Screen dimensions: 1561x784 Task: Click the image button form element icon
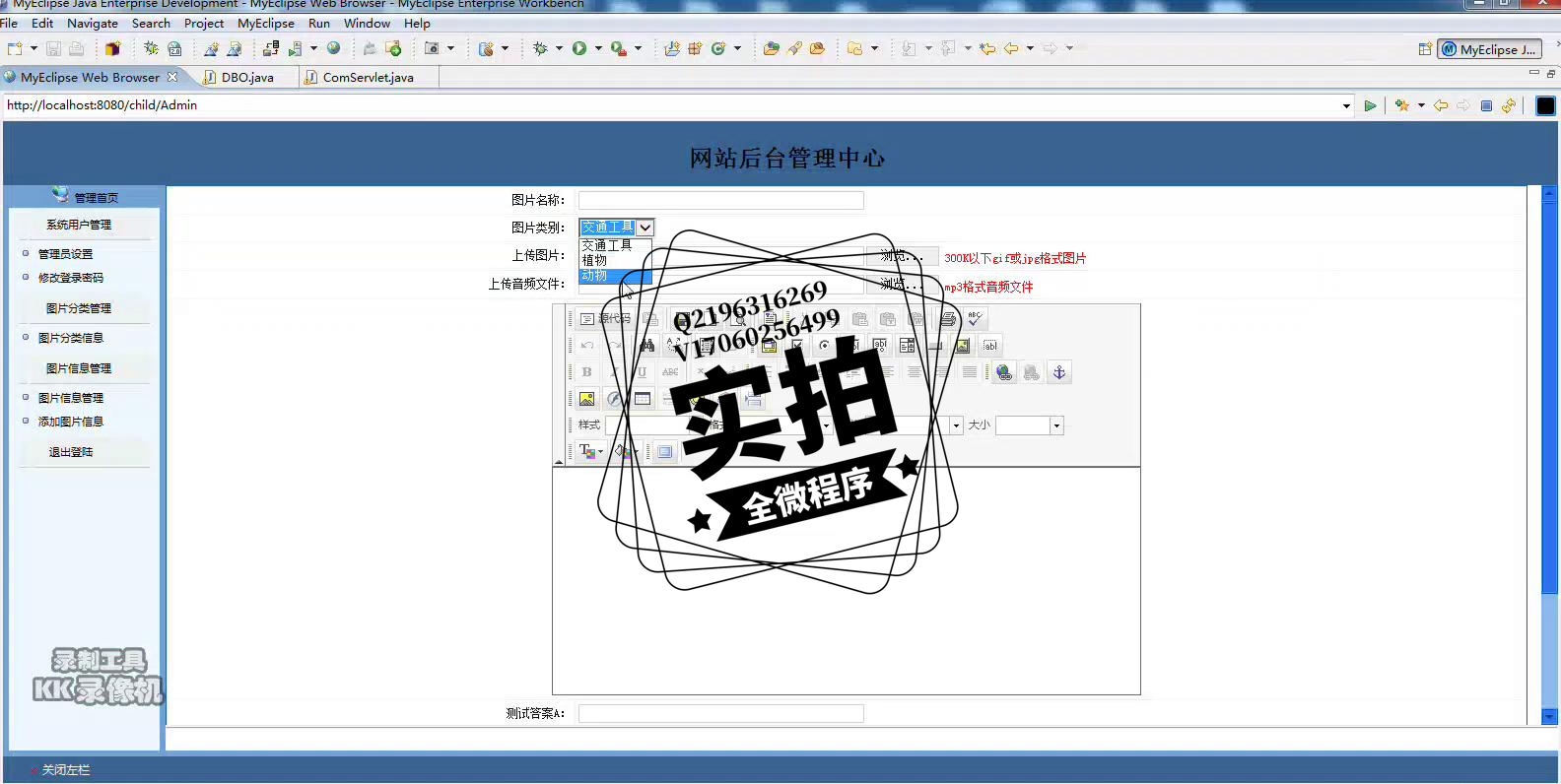click(x=963, y=346)
